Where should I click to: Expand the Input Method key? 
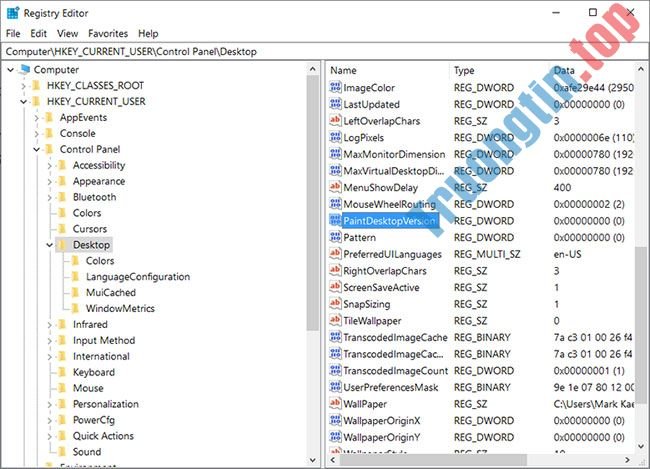49,340
